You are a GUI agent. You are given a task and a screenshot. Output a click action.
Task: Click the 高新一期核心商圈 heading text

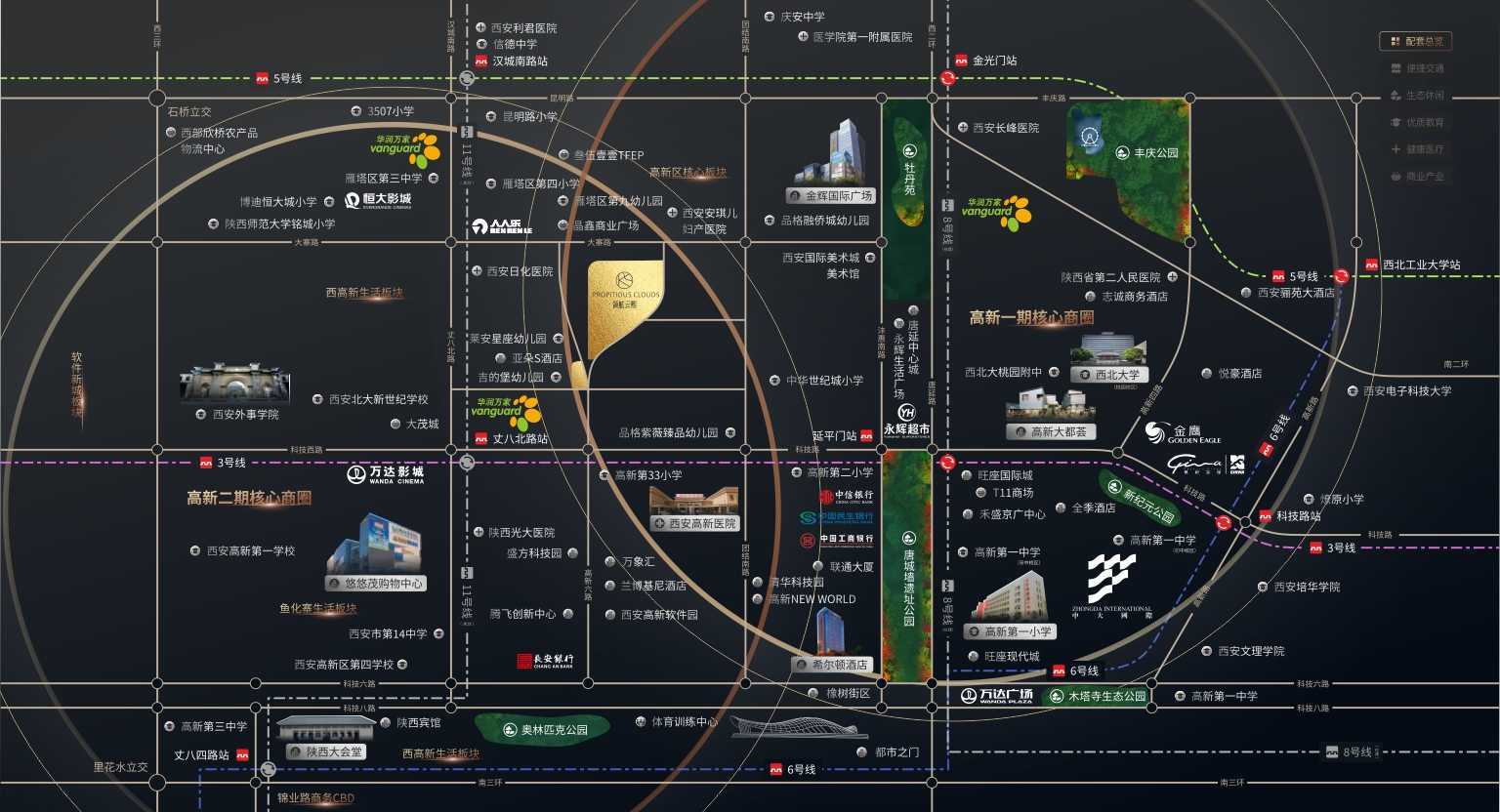point(1031,318)
